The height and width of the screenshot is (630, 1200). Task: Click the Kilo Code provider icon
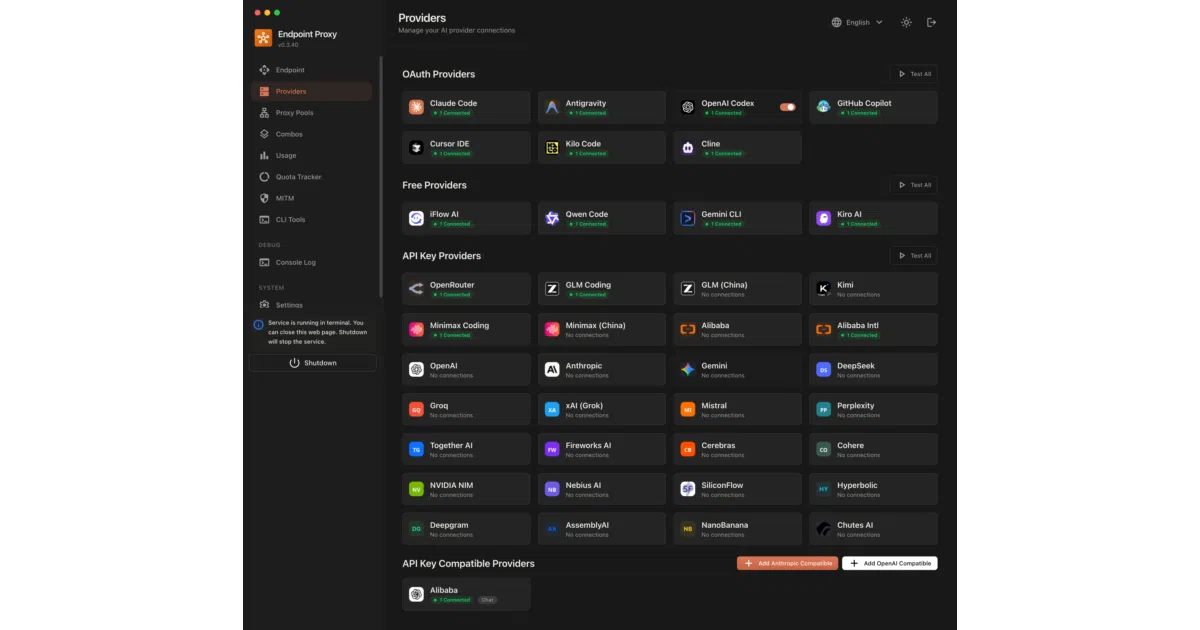point(552,148)
